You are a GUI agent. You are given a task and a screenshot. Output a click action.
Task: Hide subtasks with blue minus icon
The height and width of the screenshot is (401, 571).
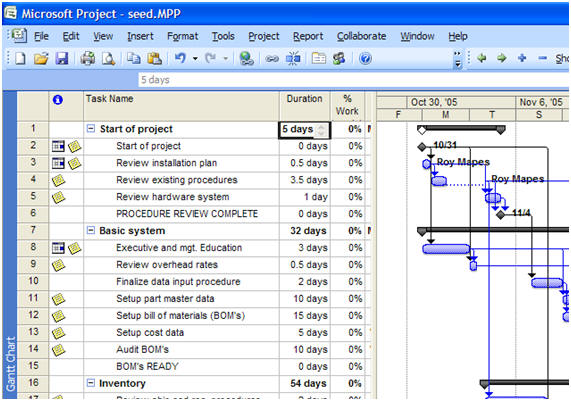(x=543, y=58)
